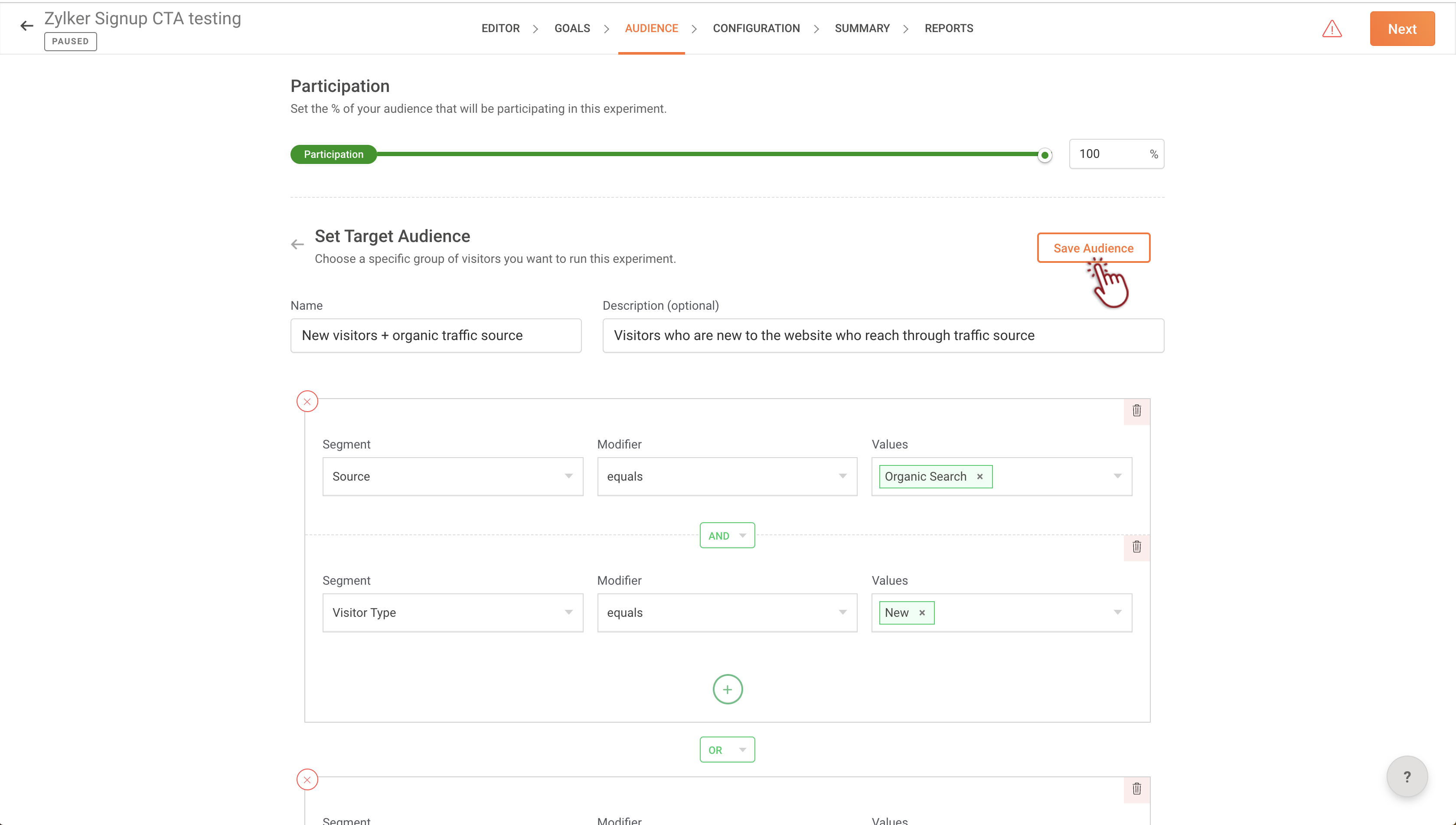Click the red warning triangle icon
Screen dimensions: 1456x825
click(1332, 29)
